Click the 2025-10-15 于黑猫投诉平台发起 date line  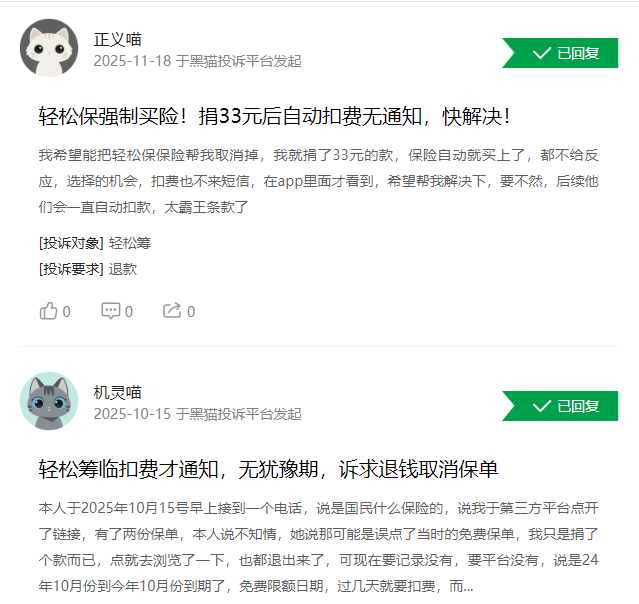click(198, 414)
